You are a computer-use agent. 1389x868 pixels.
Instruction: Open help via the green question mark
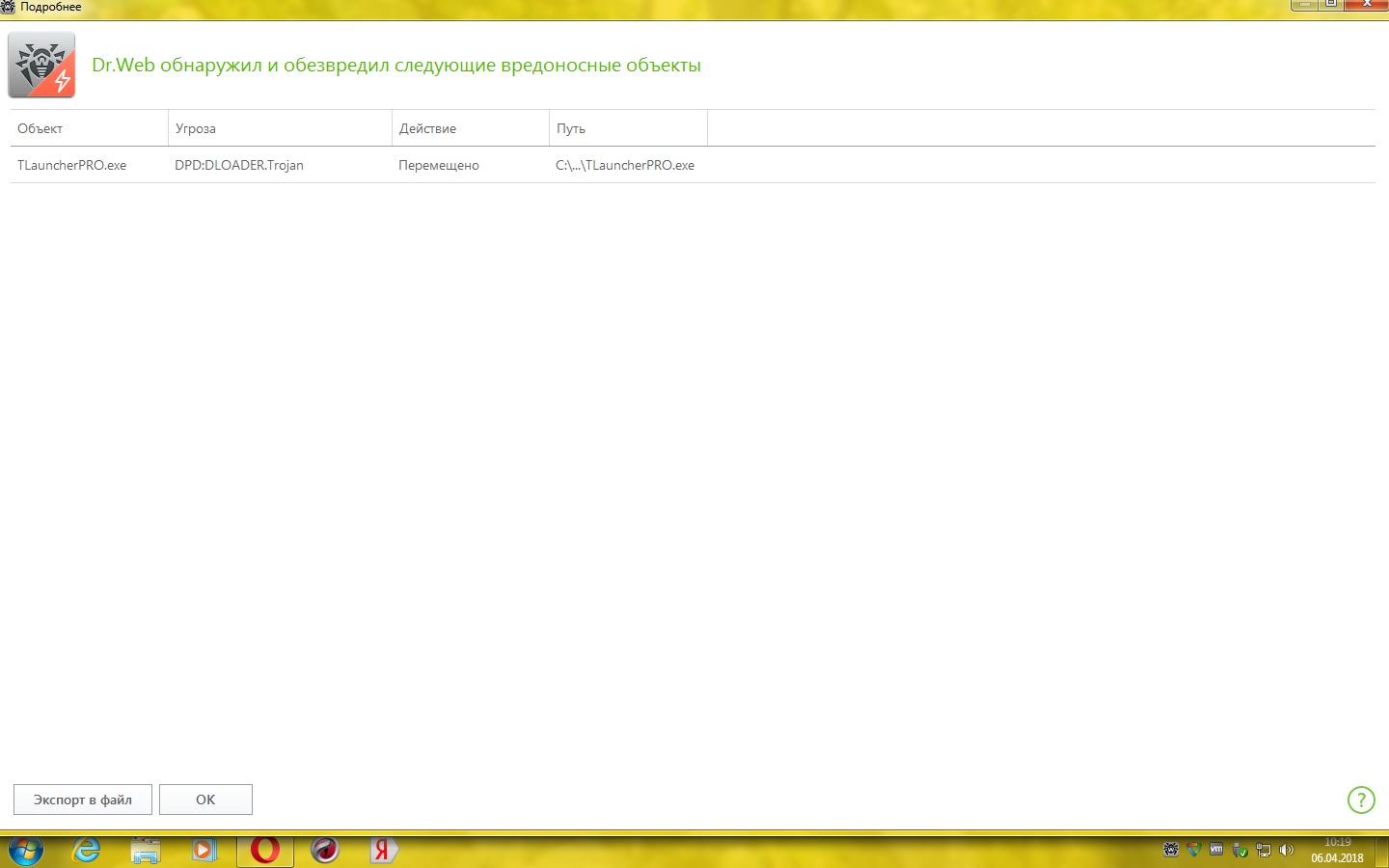[1360, 800]
